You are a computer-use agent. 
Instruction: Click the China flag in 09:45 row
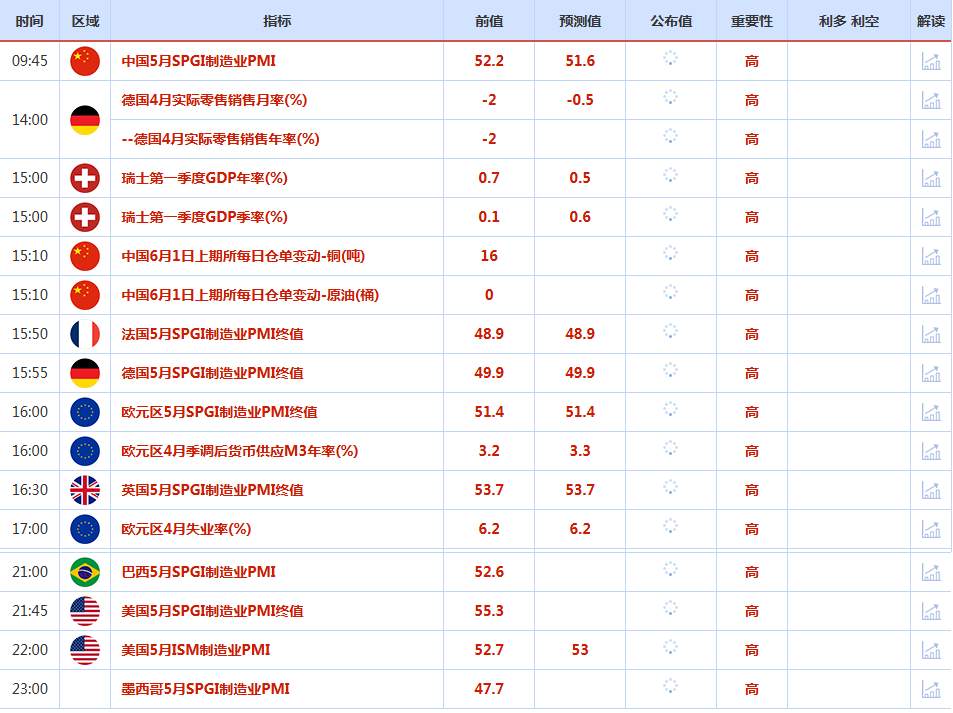[x=85, y=61]
